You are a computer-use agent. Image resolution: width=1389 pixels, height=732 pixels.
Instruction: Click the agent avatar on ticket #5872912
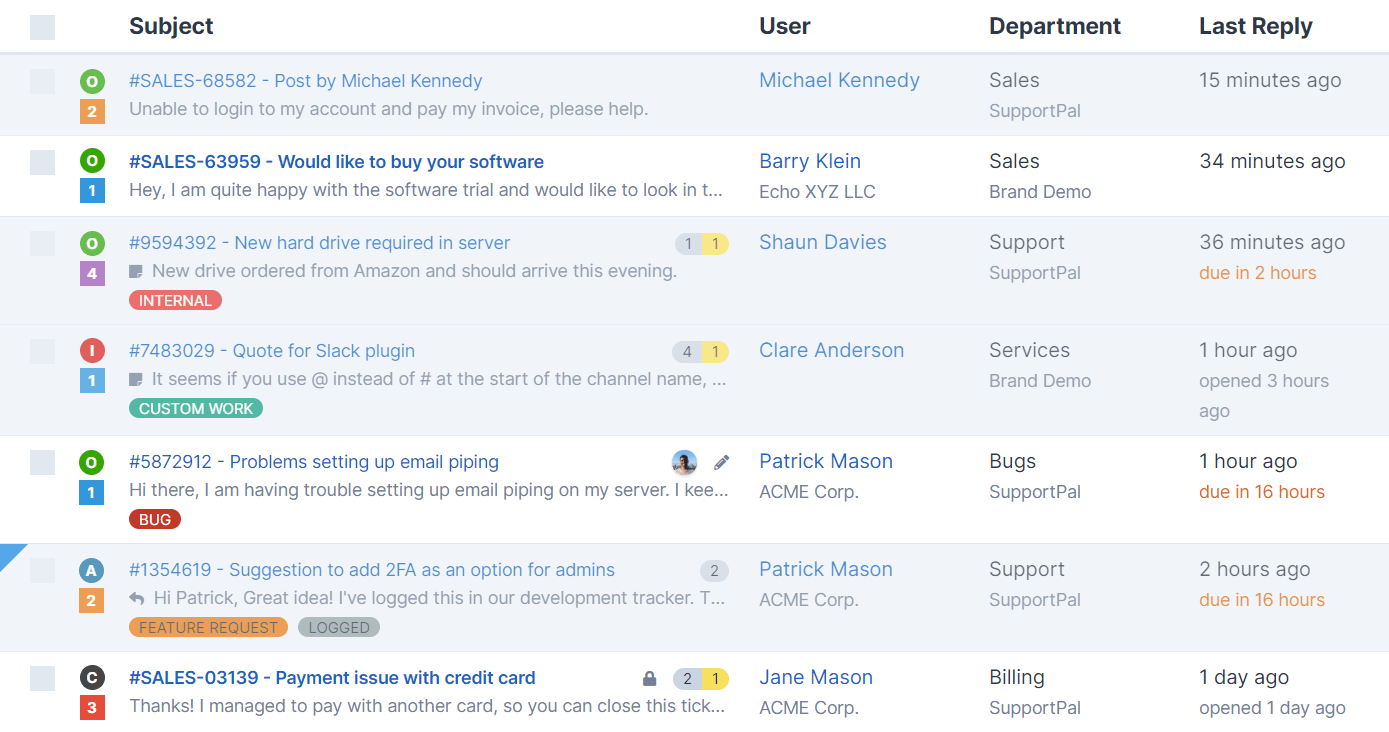683,462
